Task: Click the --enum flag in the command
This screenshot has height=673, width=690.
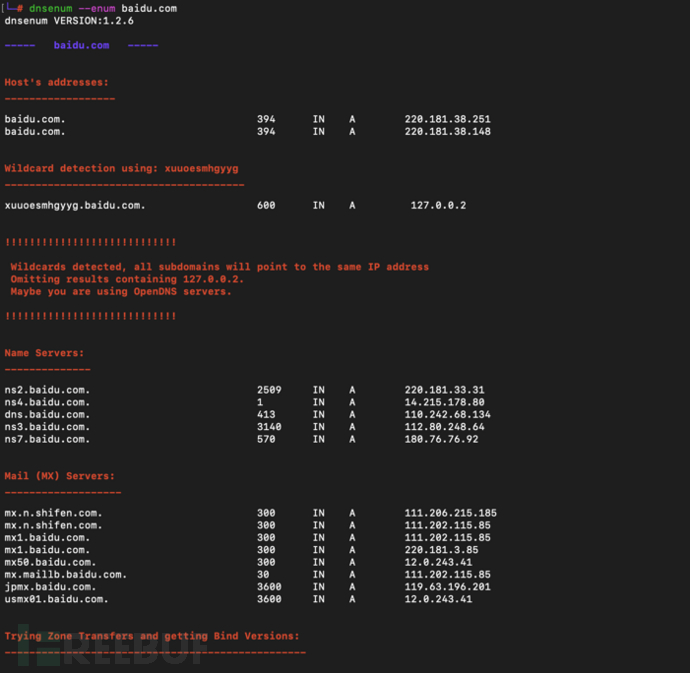Action: (x=97, y=8)
